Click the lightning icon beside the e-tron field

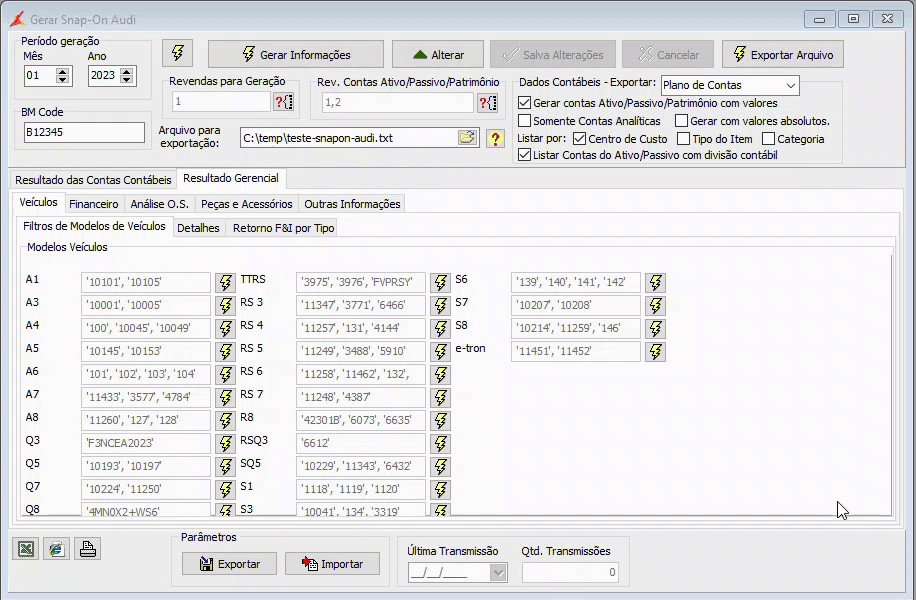(x=655, y=351)
